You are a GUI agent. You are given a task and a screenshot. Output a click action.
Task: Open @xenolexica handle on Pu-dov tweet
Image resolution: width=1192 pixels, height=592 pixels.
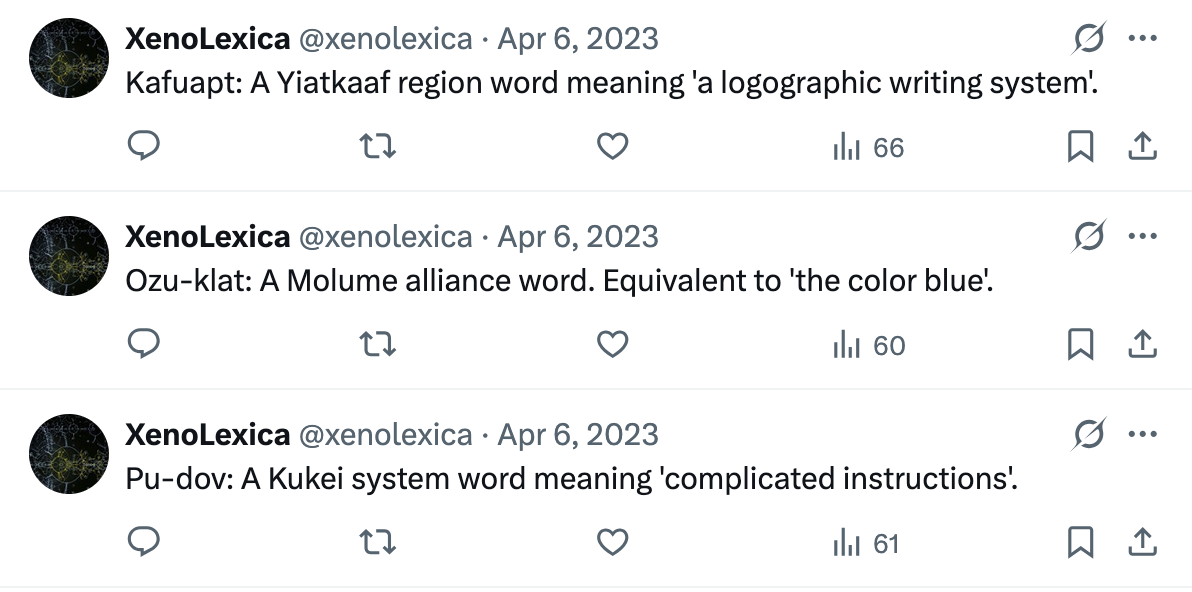click(385, 435)
